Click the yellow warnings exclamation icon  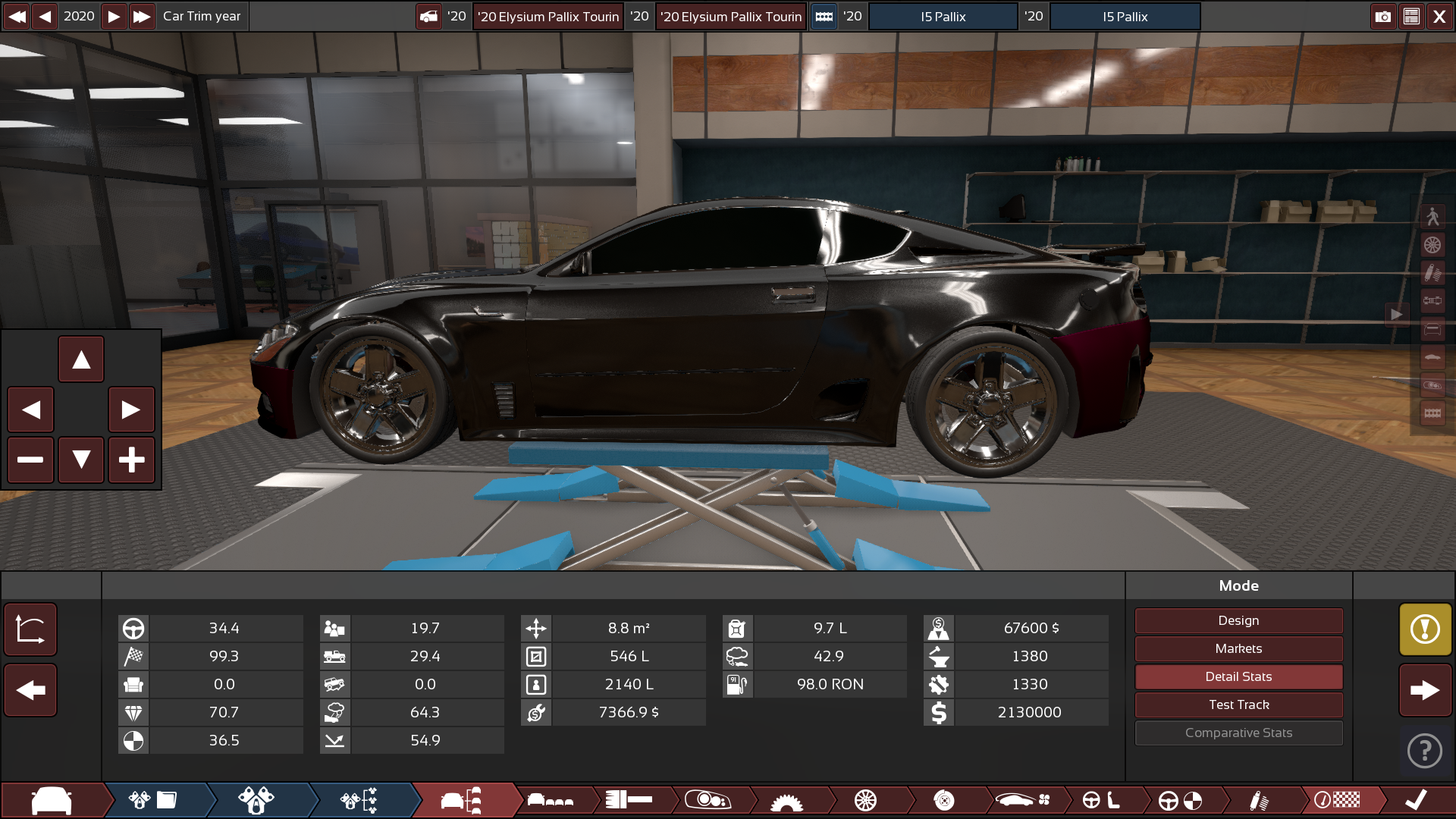pyautogui.click(x=1425, y=629)
